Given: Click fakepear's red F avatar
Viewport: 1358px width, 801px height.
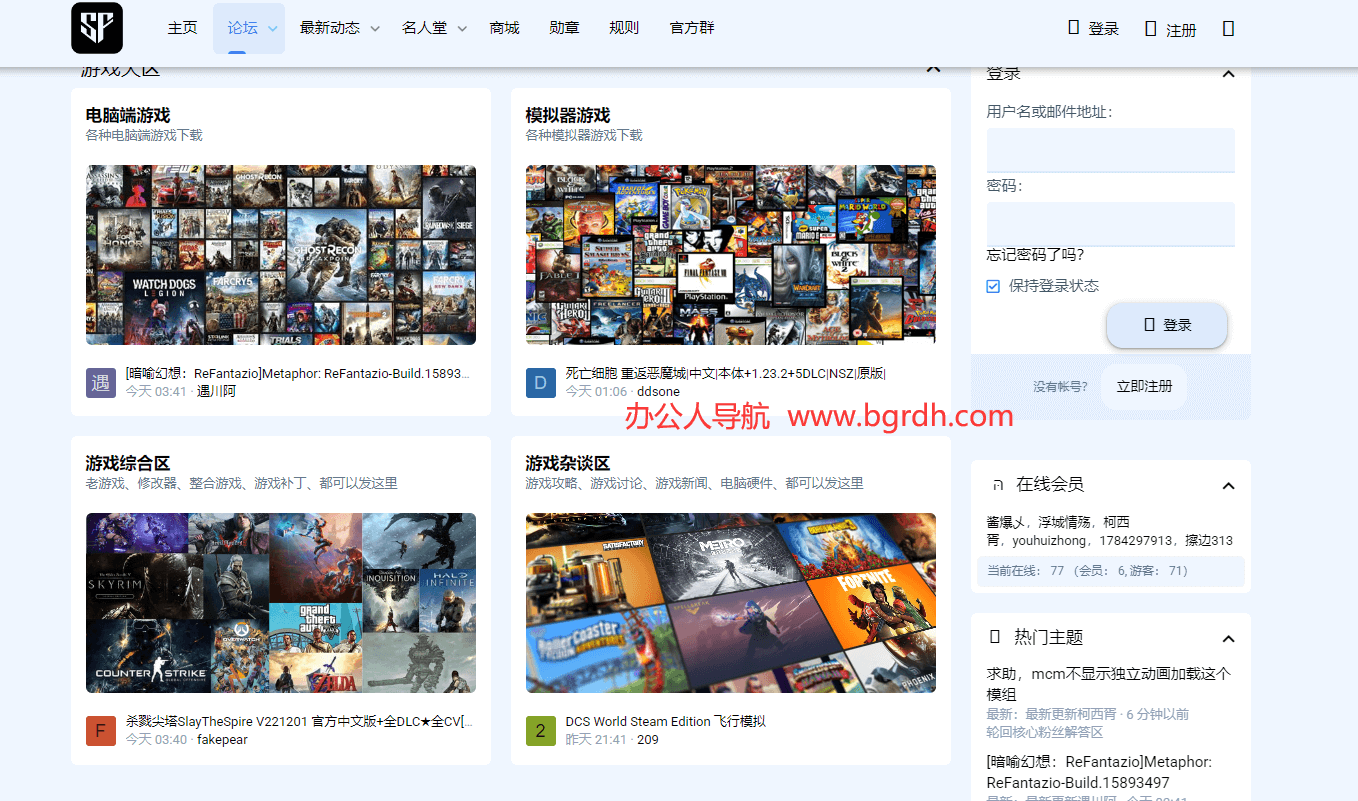Looking at the screenshot, I should [x=100, y=731].
